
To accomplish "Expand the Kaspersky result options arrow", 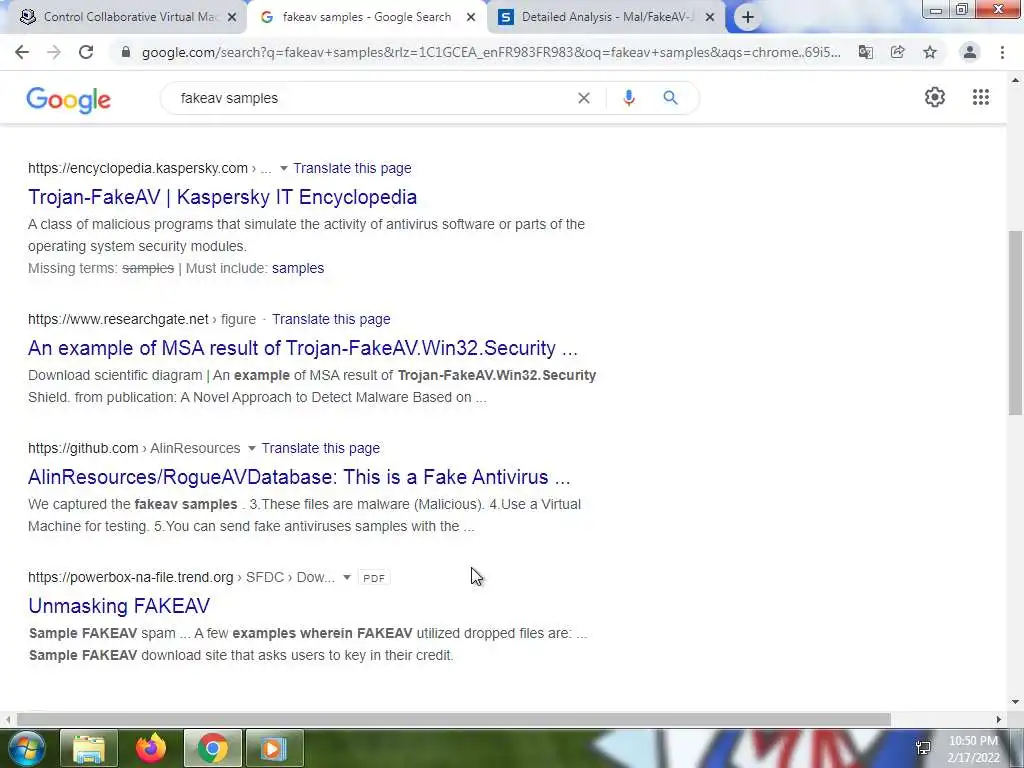I will coord(283,168).
